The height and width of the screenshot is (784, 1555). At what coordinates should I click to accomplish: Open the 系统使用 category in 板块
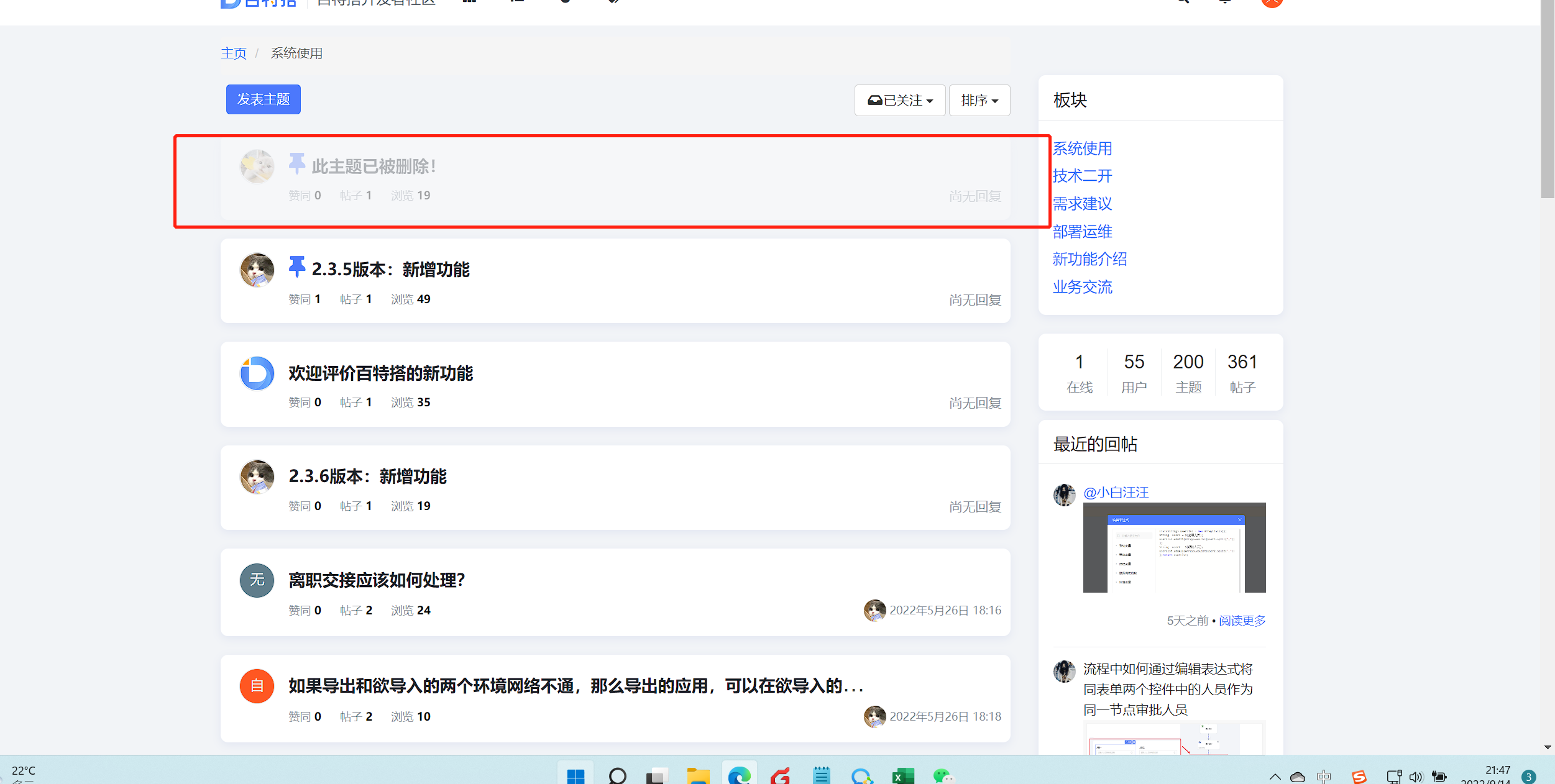[1082, 148]
